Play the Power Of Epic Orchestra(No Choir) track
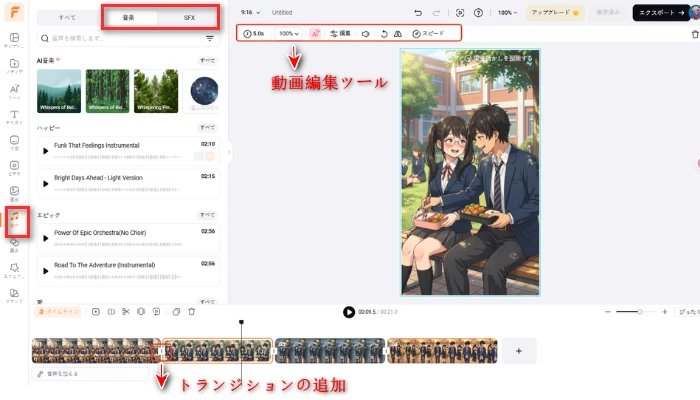 click(x=46, y=238)
